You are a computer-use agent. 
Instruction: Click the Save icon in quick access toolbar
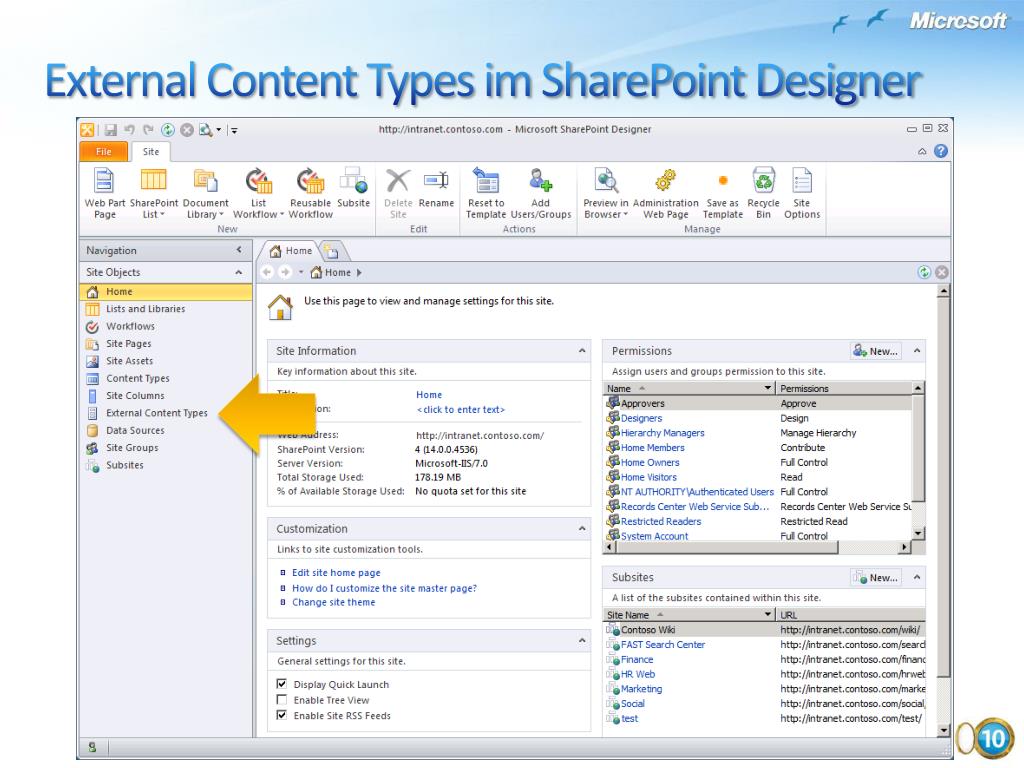pyautogui.click(x=111, y=130)
